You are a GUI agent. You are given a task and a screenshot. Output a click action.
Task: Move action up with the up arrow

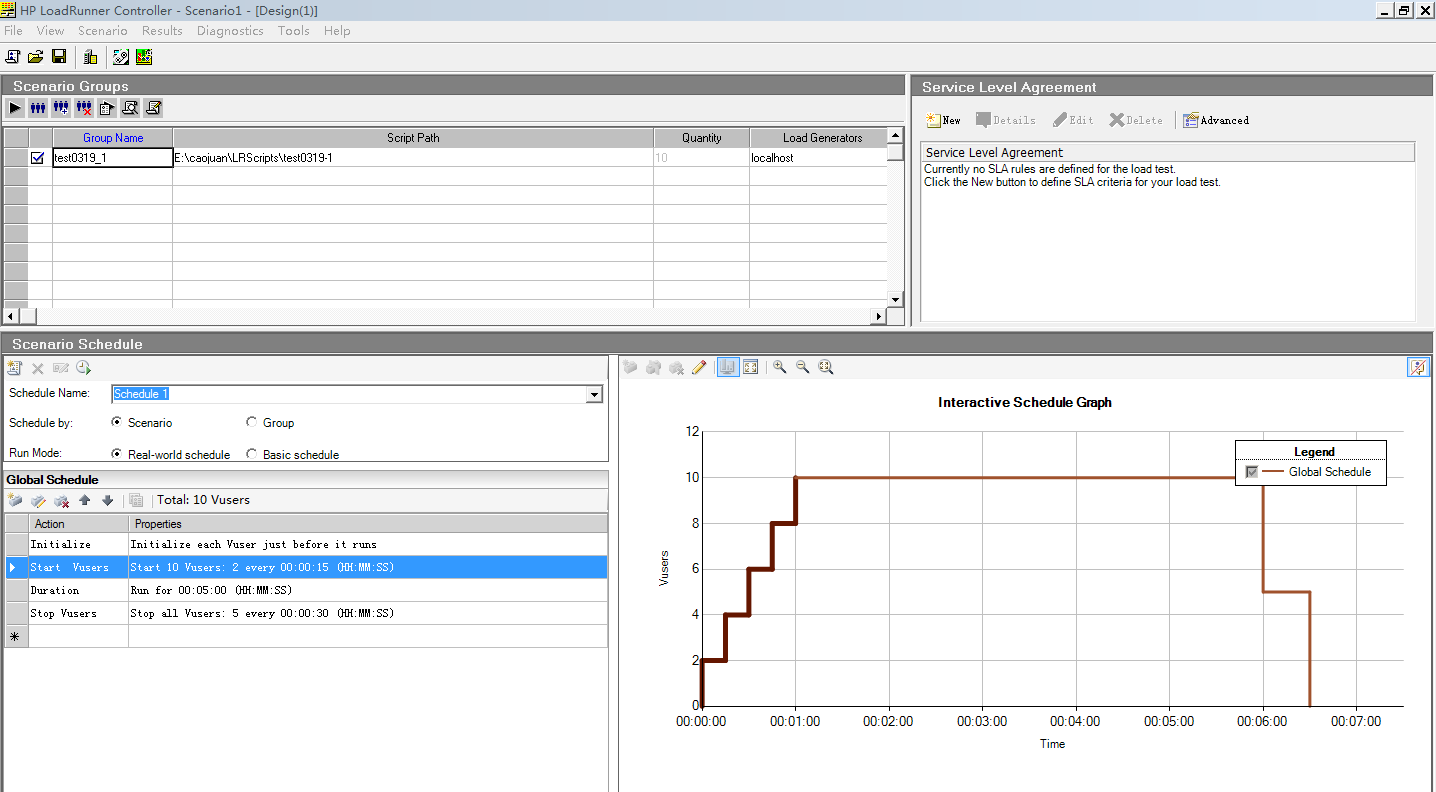click(x=85, y=500)
